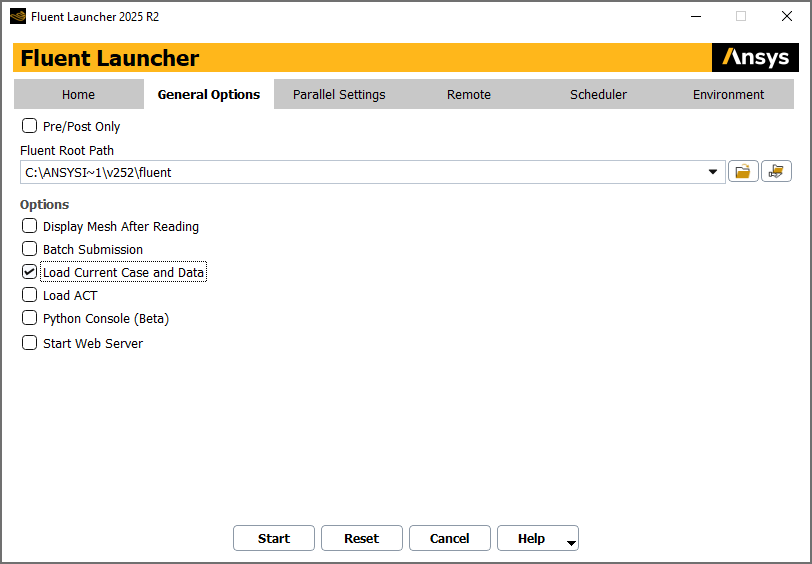The height and width of the screenshot is (564, 812).
Task: Click the Start button
Action: [x=274, y=539]
